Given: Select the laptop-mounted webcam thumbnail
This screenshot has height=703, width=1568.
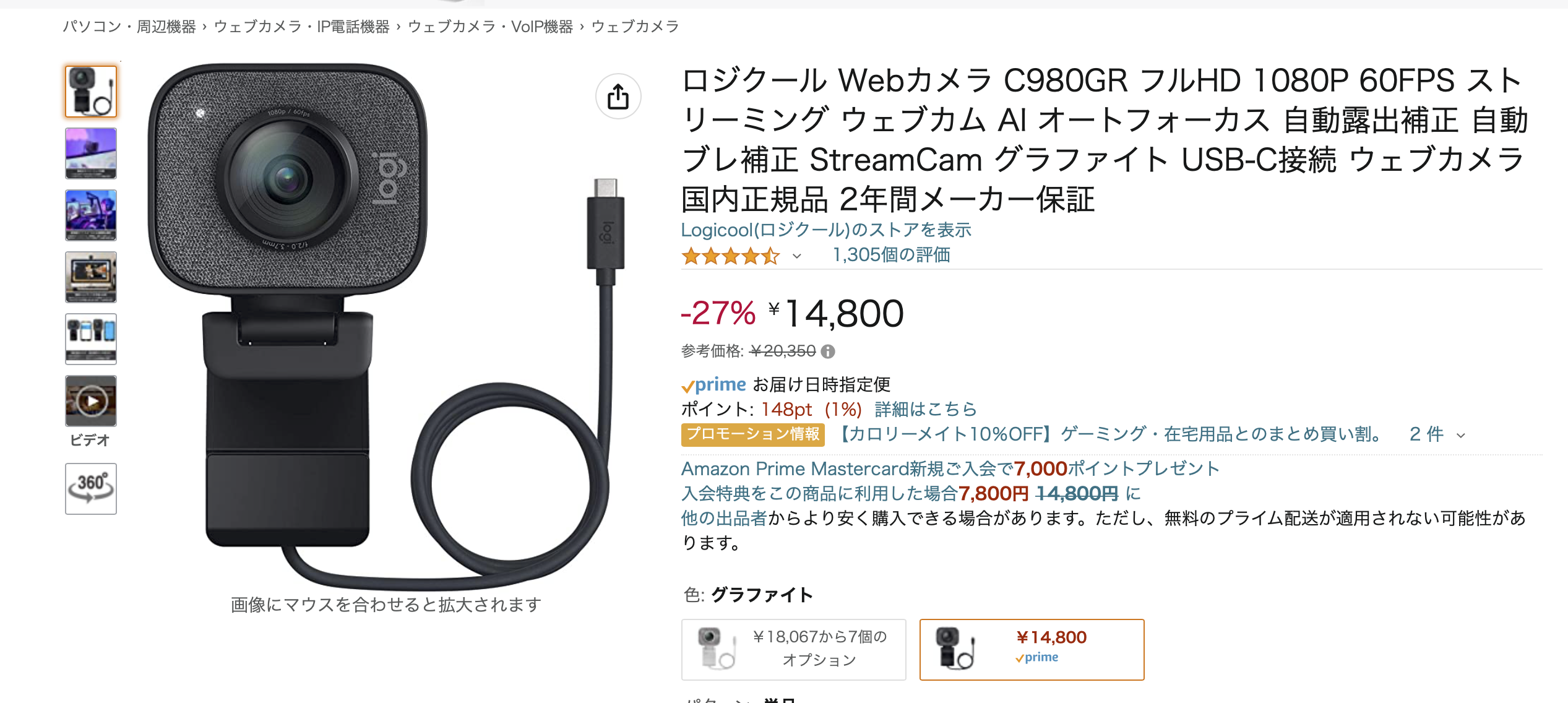Looking at the screenshot, I should tap(91, 277).
